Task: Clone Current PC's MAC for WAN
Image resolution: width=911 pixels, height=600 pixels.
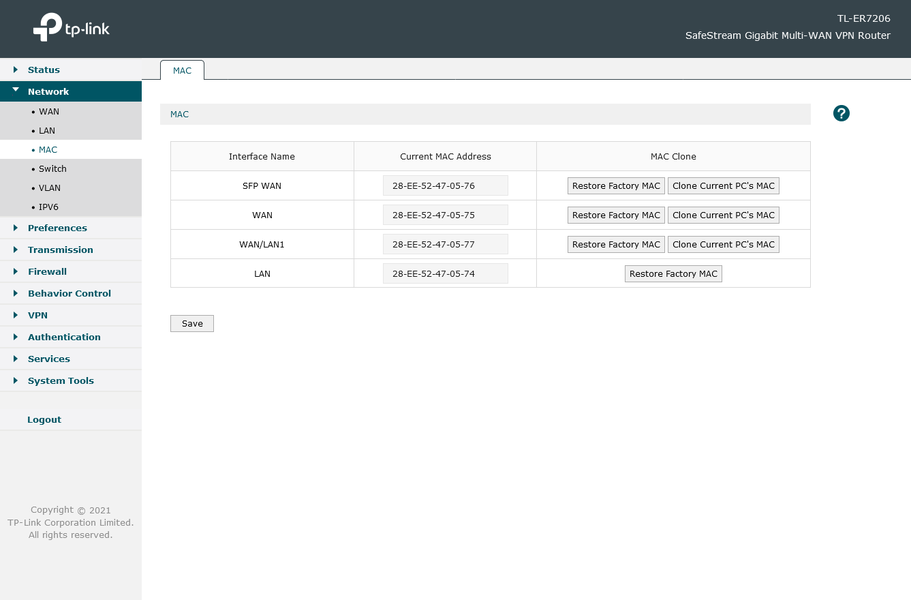Action: tap(723, 215)
